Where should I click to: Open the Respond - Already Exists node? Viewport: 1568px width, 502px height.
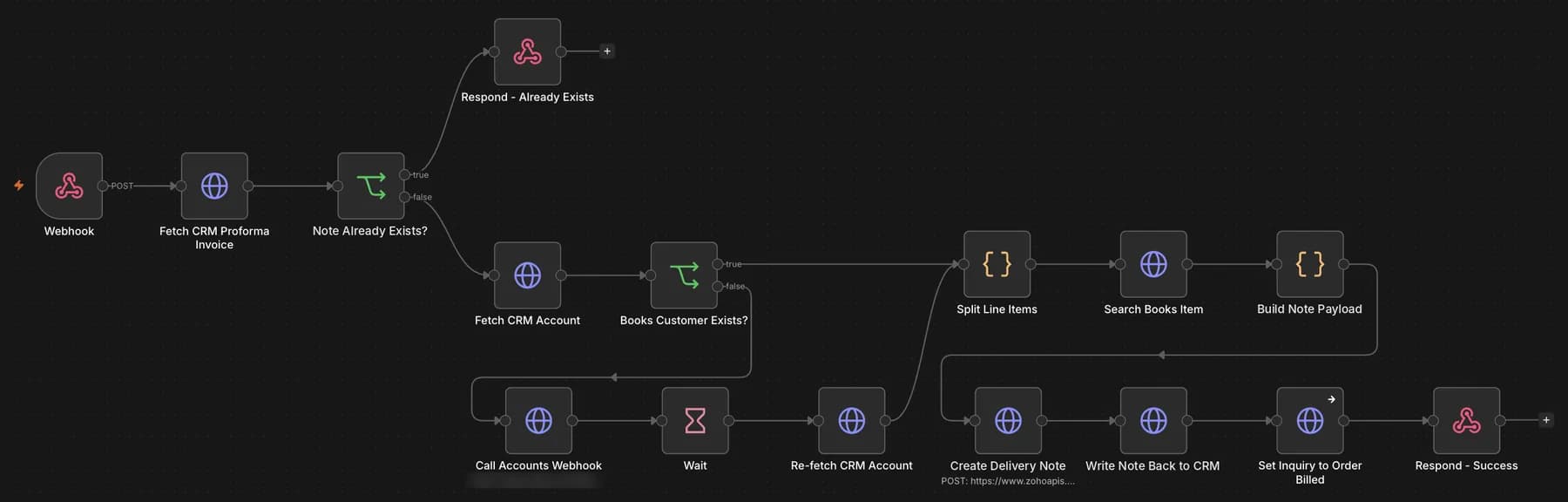tap(527, 52)
